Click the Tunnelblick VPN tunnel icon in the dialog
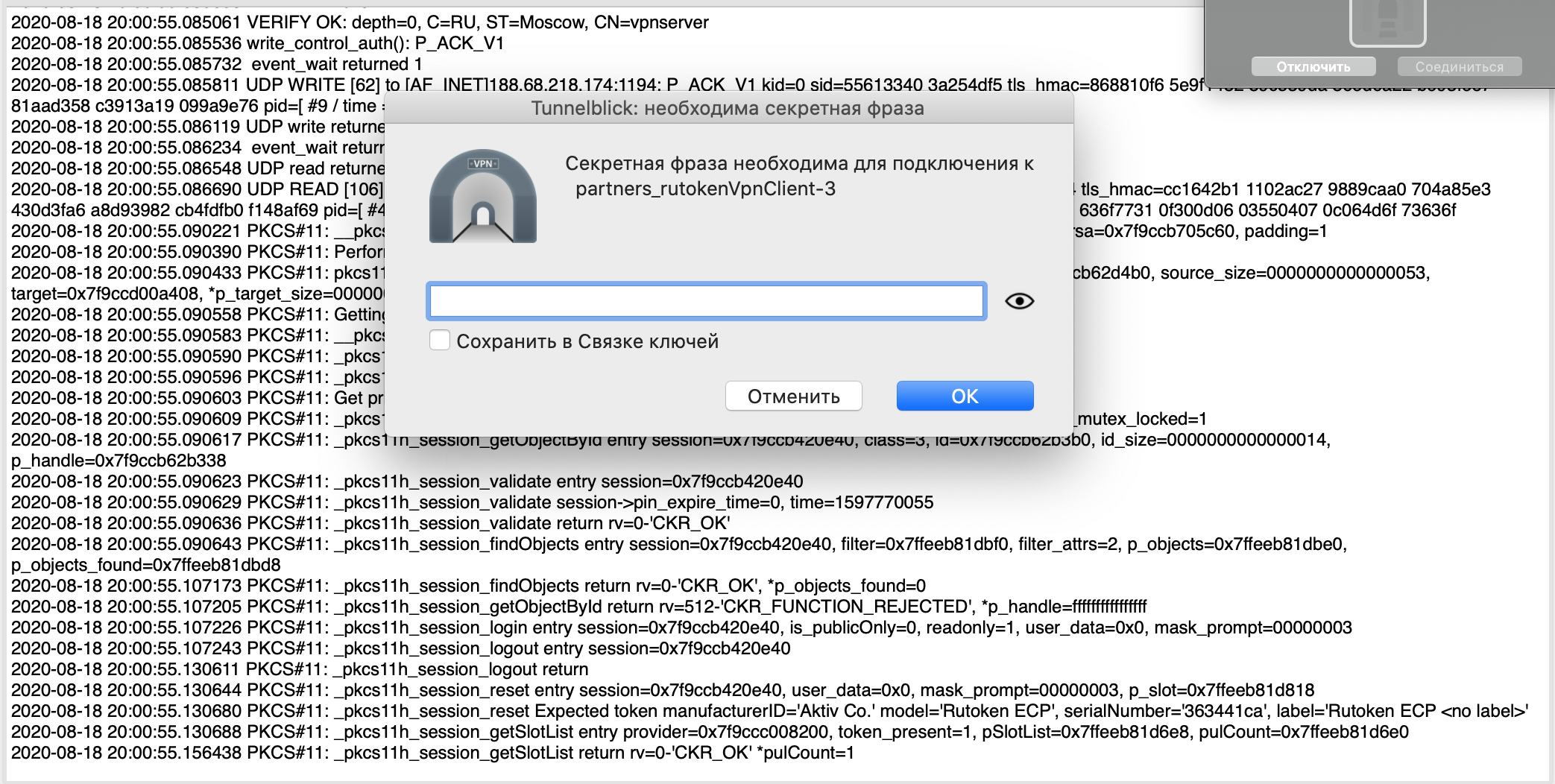 pyautogui.click(x=482, y=195)
